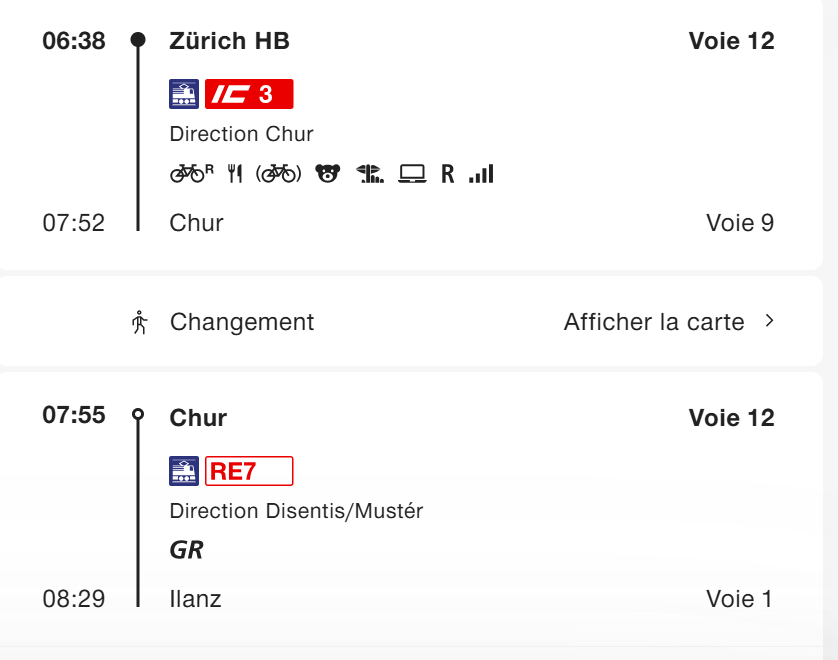Click the bicycle reservation required icon
Viewport: 838px width, 660px height.
point(191,174)
